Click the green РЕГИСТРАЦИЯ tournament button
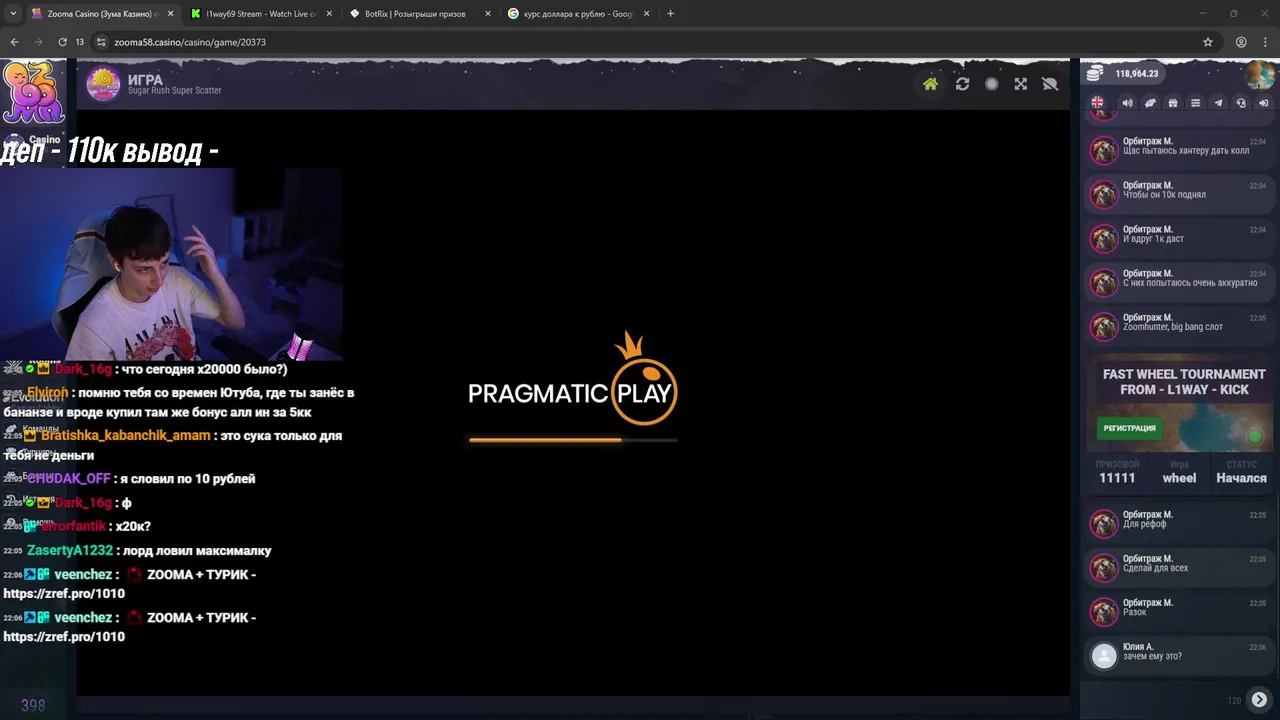1280x720 pixels. click(x=1129, y=428)
